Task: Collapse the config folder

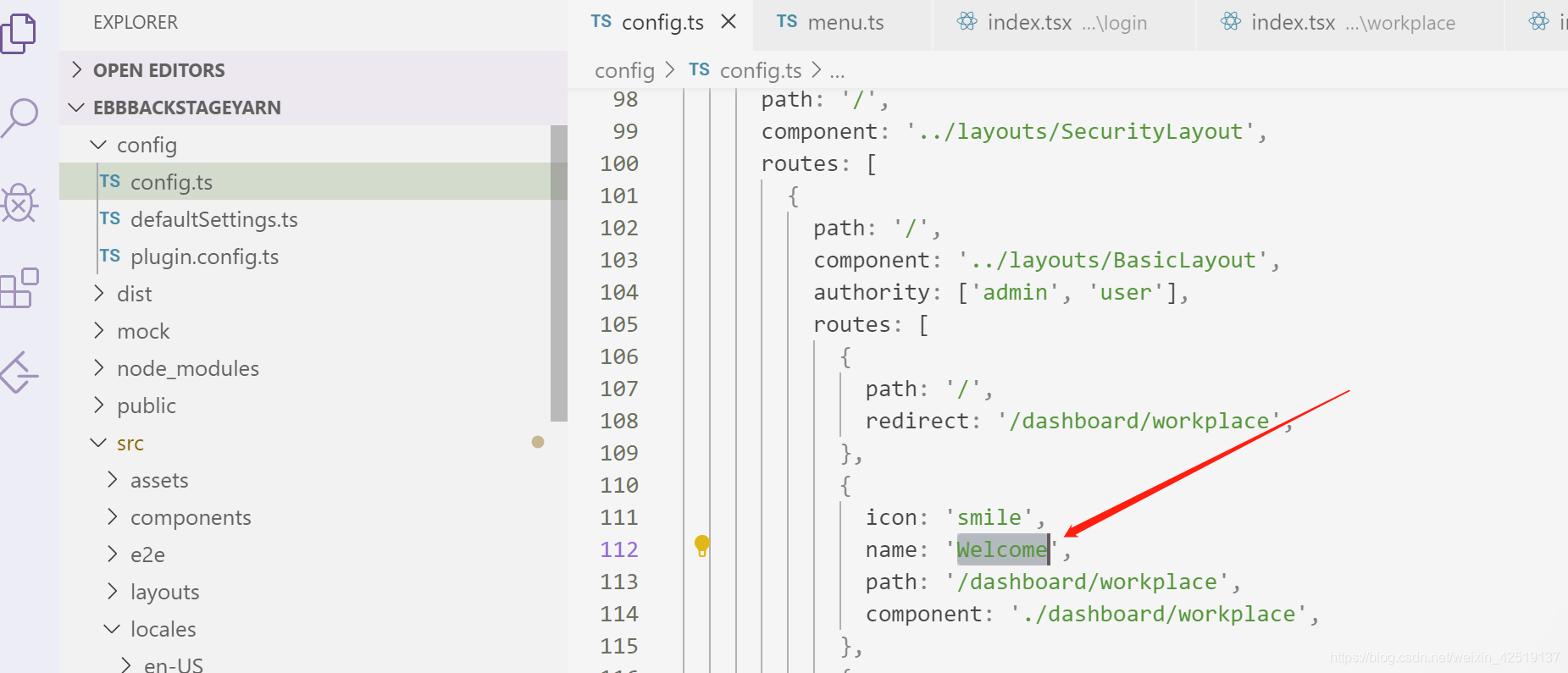Action: 98,145
